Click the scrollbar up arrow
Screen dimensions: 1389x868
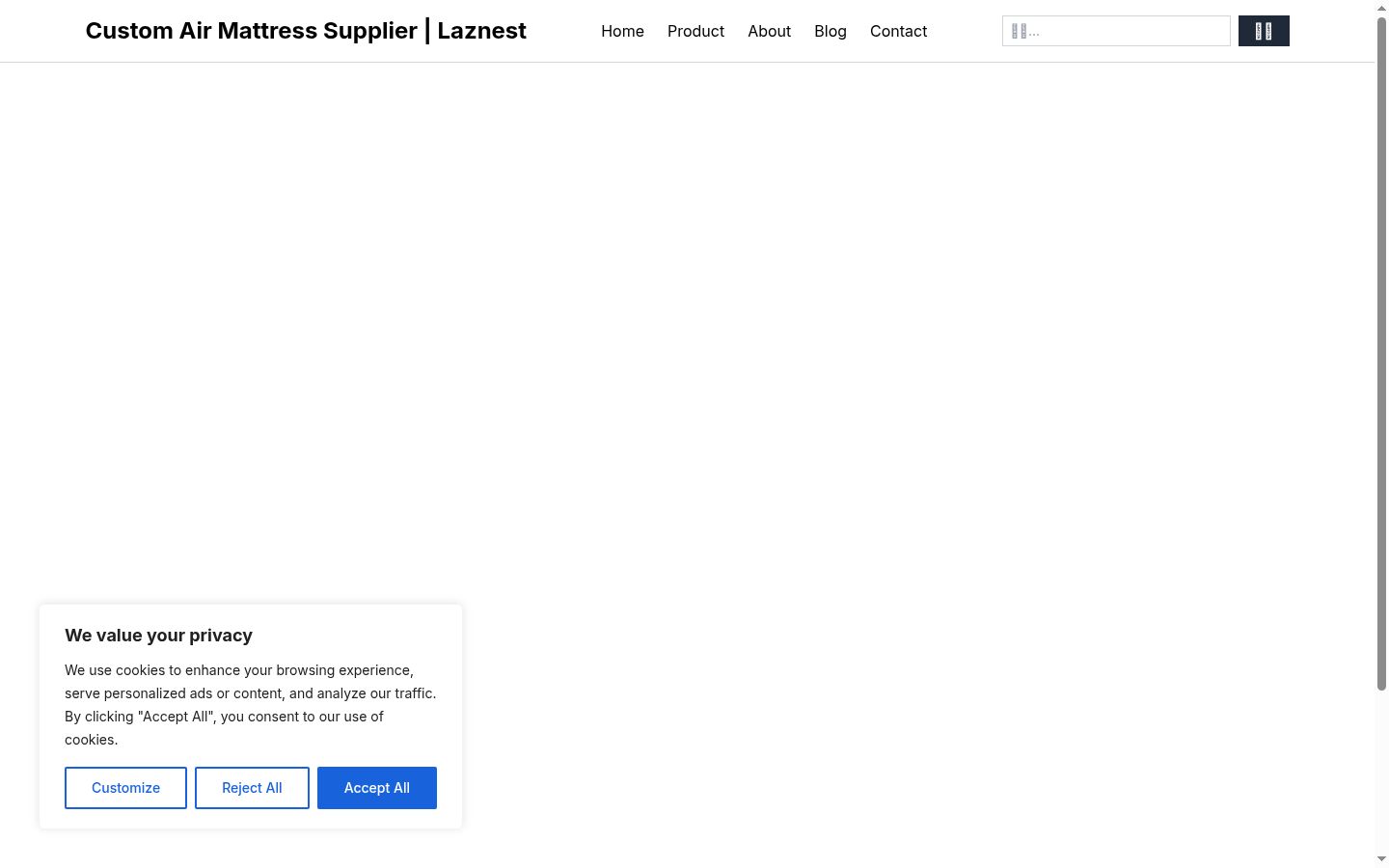point(1381,8)
